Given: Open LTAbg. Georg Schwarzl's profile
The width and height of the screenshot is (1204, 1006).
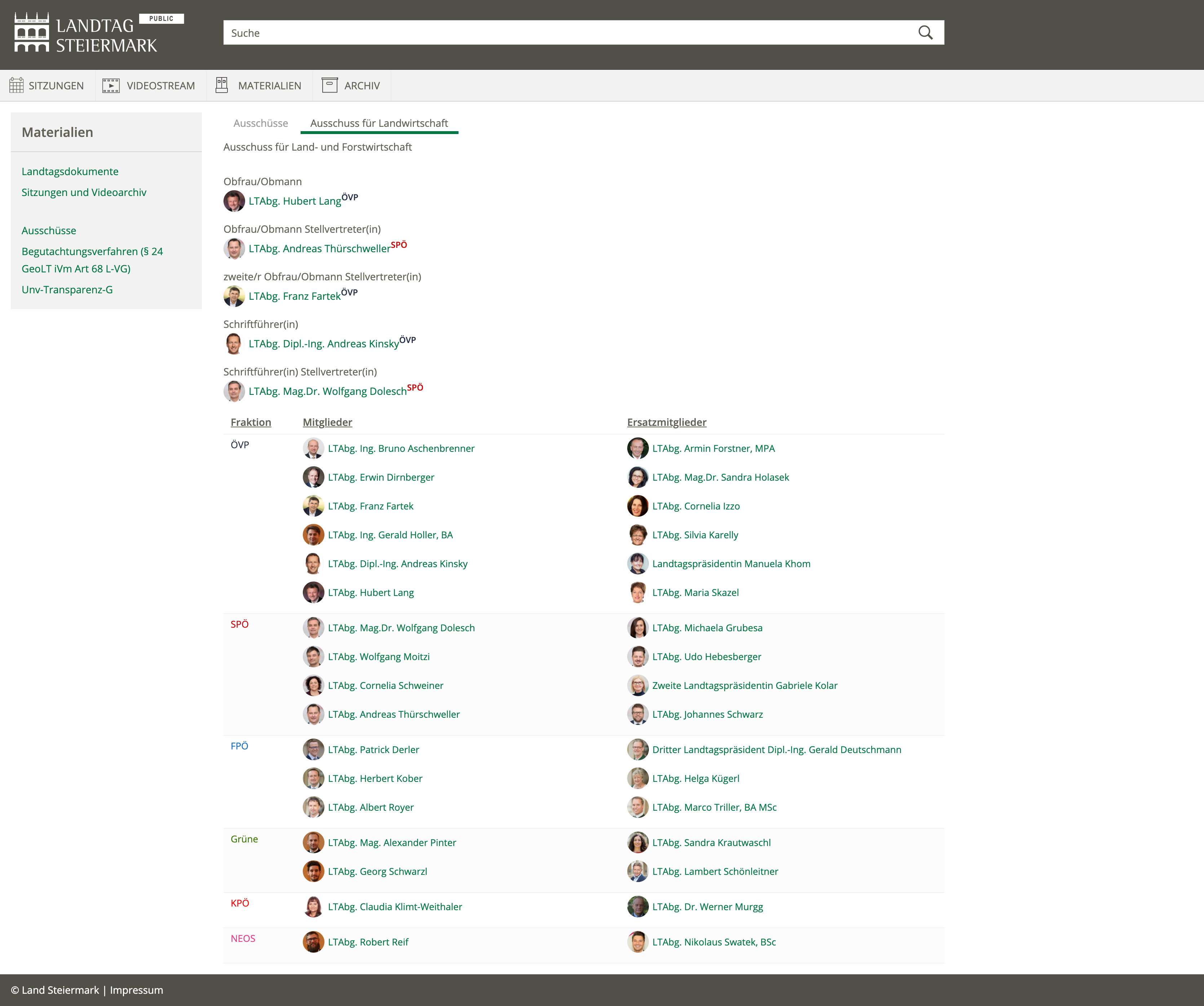Looking at the screenshot, I should point(377,872).
